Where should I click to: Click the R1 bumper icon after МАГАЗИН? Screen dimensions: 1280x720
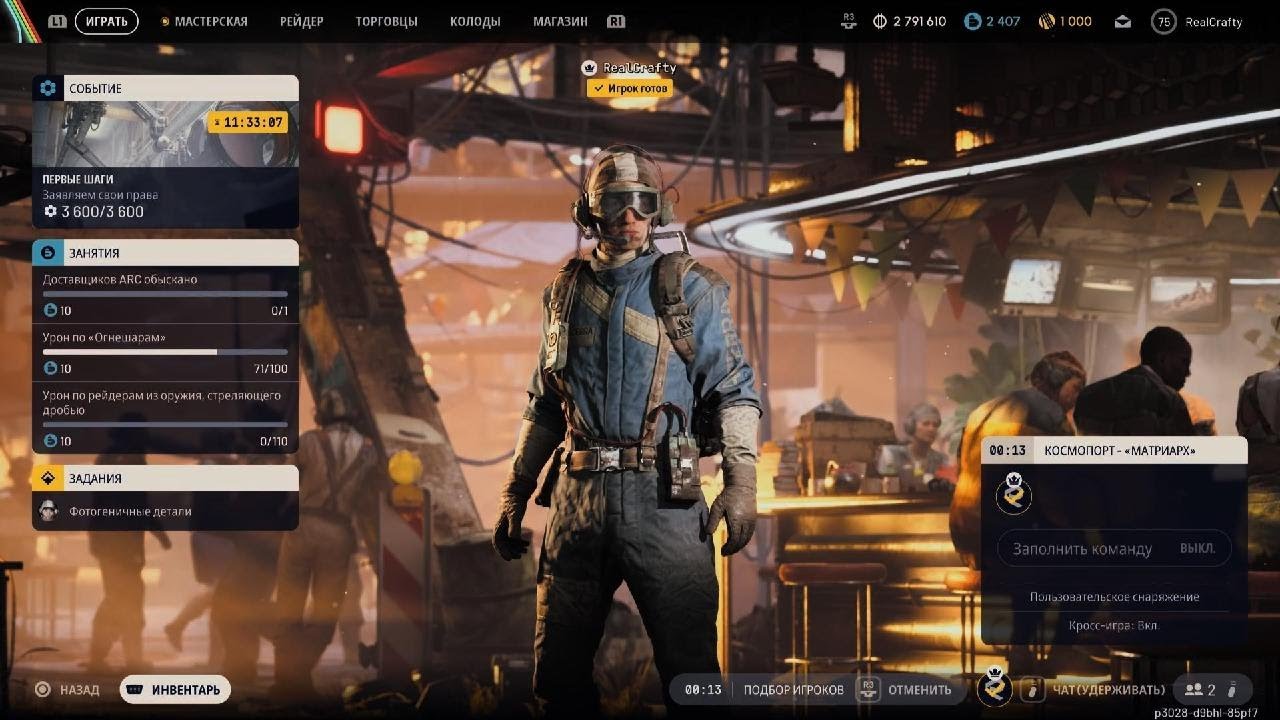tap(616, 21)
